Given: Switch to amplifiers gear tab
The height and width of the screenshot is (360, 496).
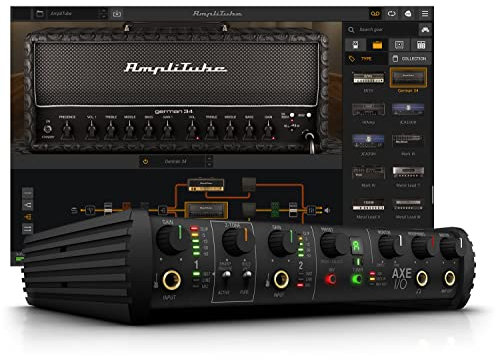Looking at the screenshot, I should [x=377, y=45].
